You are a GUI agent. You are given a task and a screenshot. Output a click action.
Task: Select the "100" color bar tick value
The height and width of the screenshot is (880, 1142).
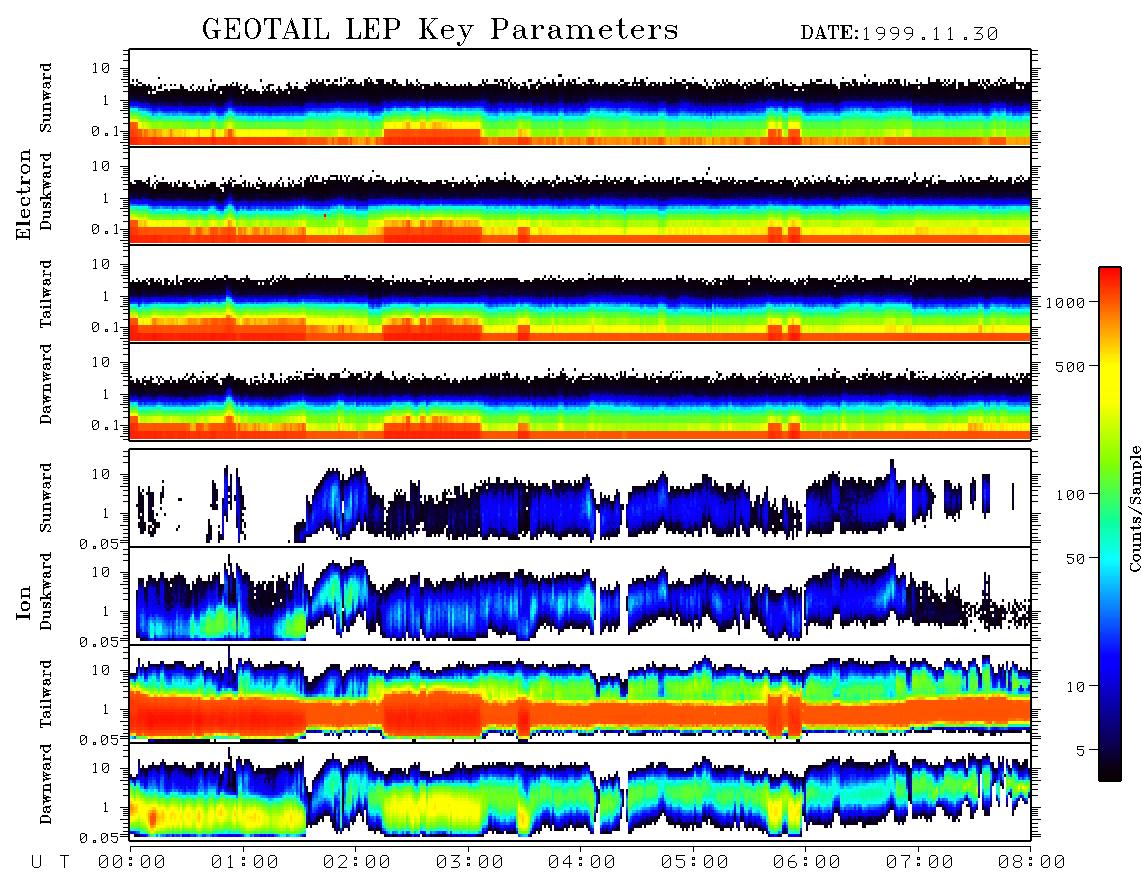point(1071,495)
